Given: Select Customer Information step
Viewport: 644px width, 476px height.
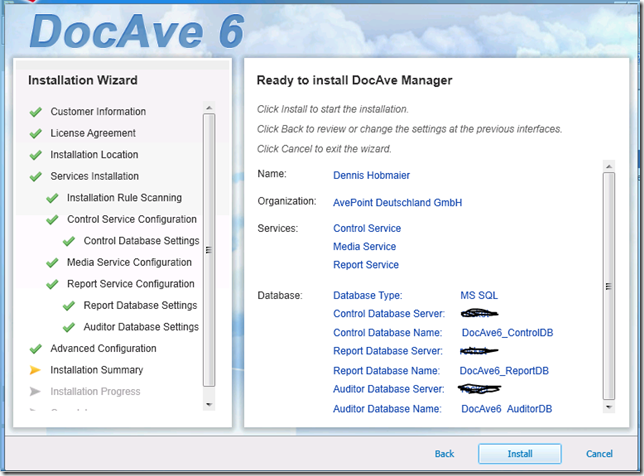Looking at the screenshot, I should (x=98, y=112).
